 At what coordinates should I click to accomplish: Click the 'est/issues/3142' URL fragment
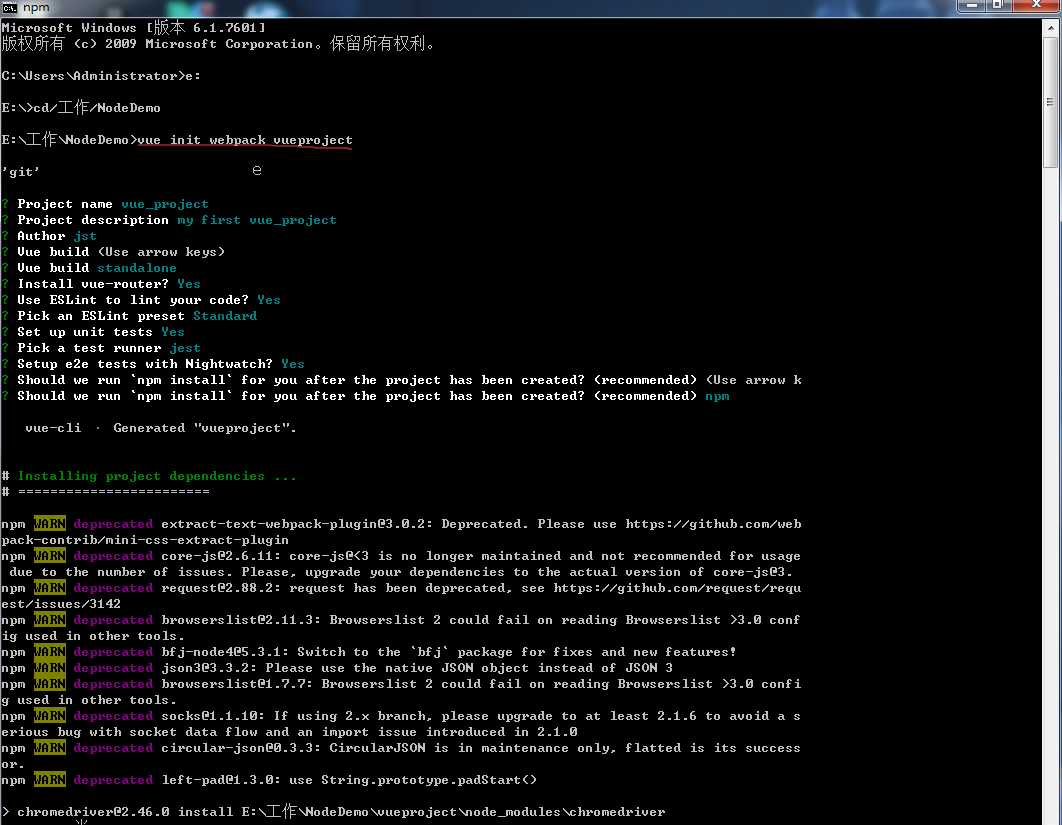click(61, 604)
